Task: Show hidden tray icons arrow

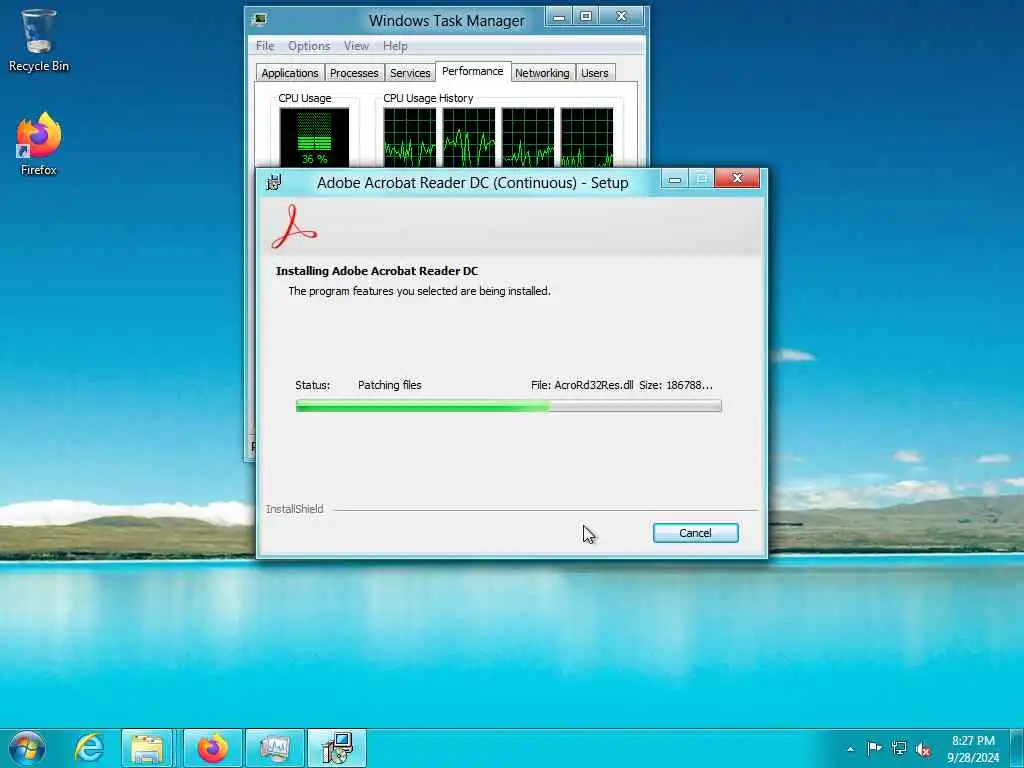Action: [x=850, y=749]
